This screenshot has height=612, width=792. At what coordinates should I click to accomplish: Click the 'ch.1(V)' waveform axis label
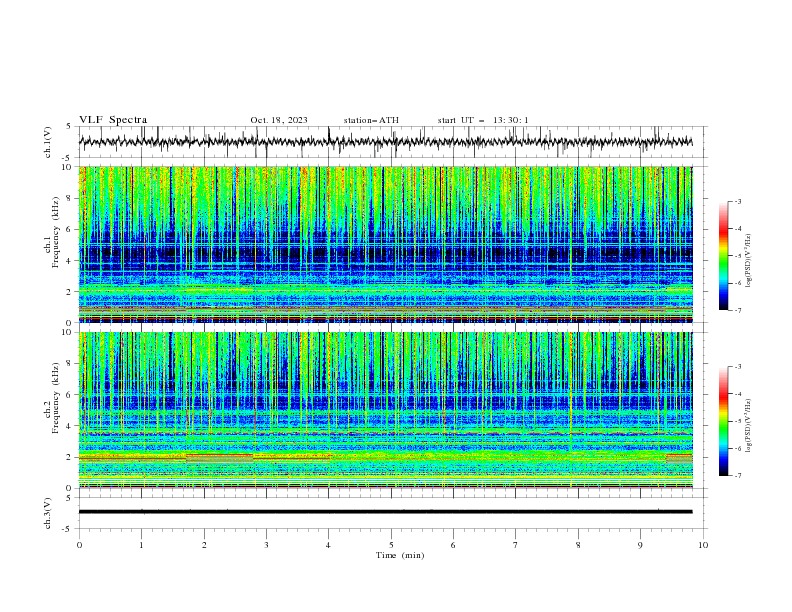point(48,142)
